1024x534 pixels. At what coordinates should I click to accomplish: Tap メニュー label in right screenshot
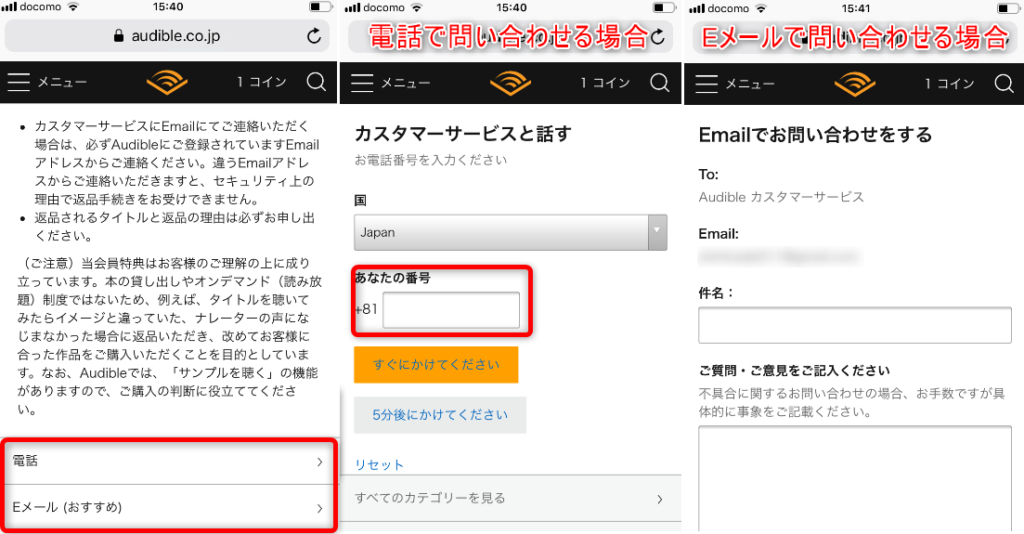(750, 84)
